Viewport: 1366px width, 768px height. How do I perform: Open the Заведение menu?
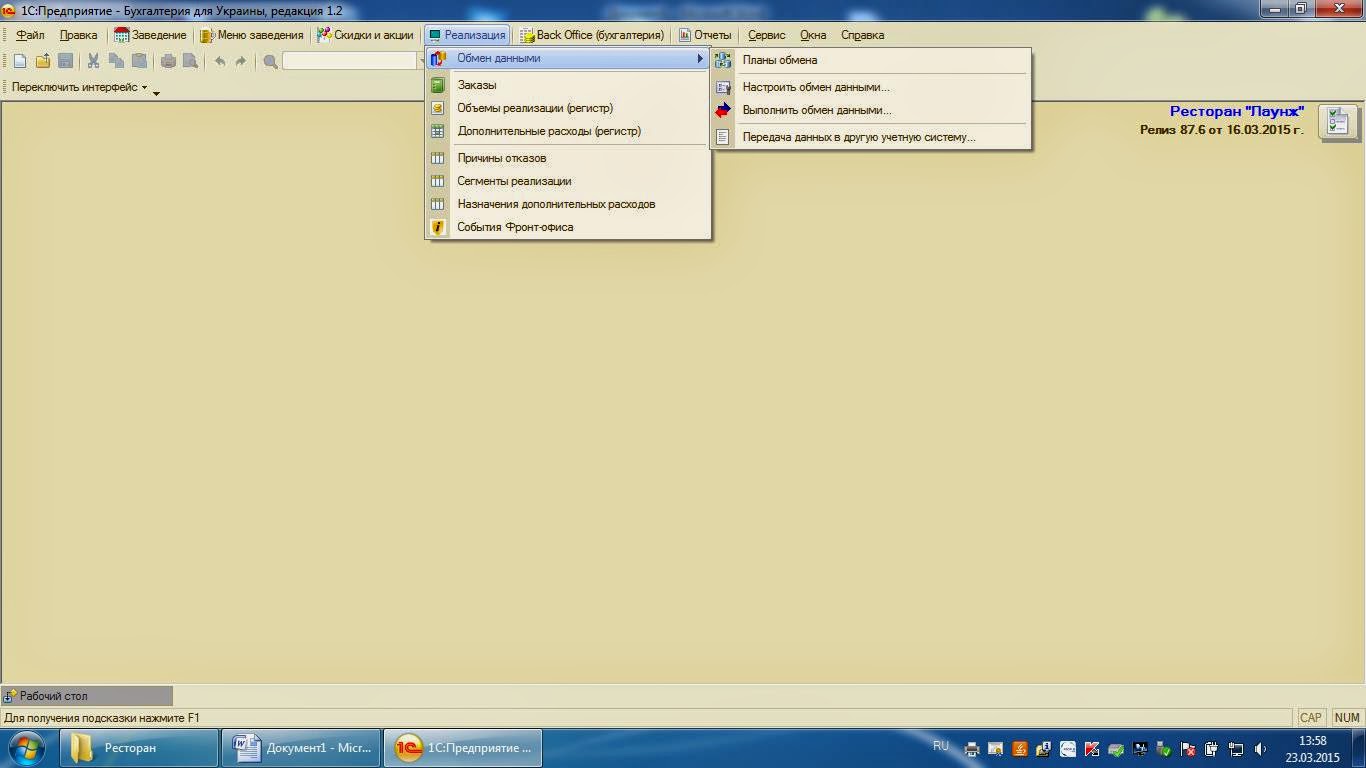click(x=150, y=35)
